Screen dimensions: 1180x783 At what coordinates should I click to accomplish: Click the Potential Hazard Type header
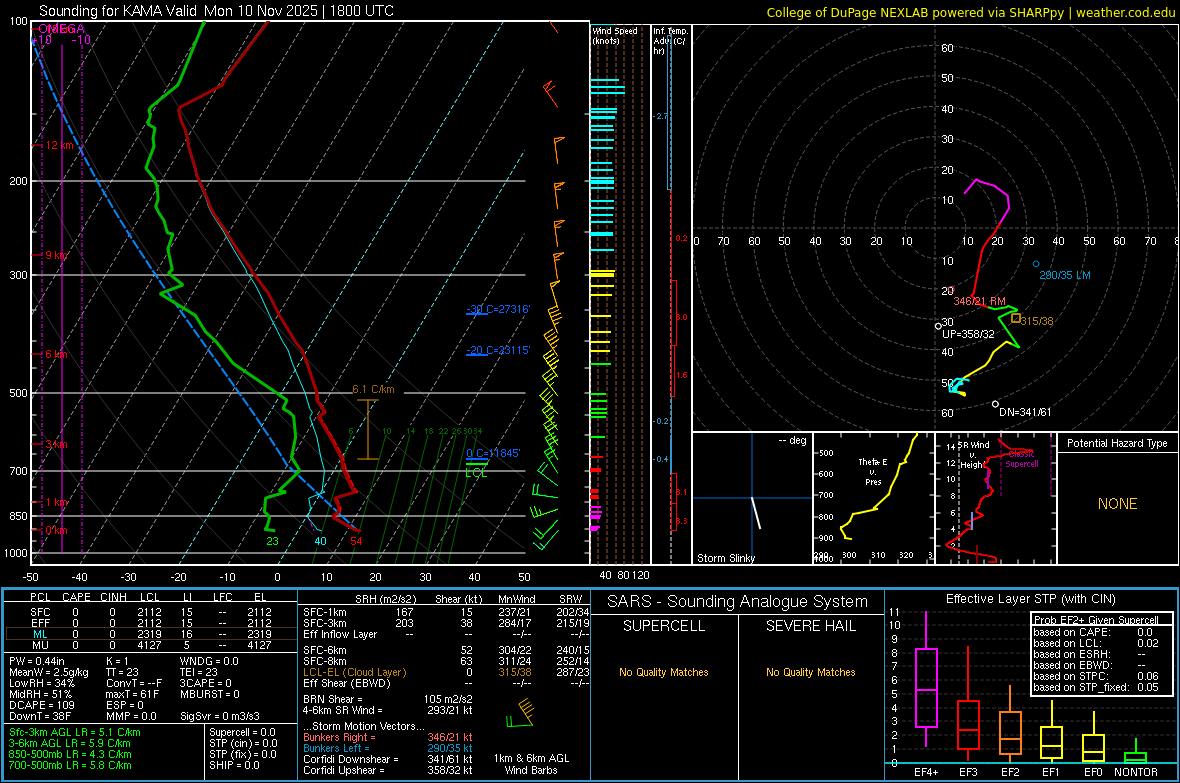point(1118,443)
